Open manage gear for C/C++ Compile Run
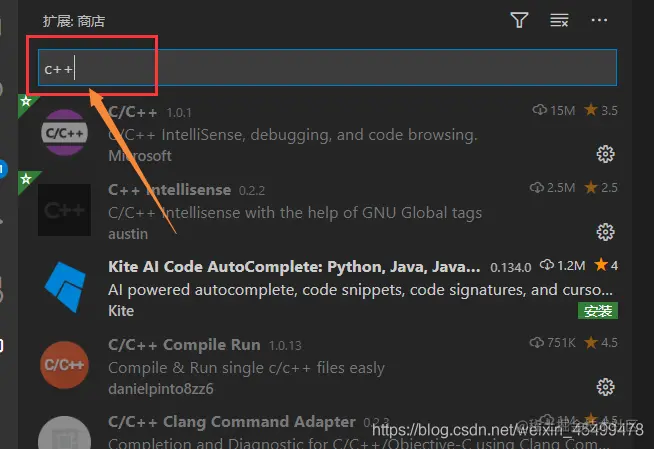 pyautogui.click(x=605, y=387)
